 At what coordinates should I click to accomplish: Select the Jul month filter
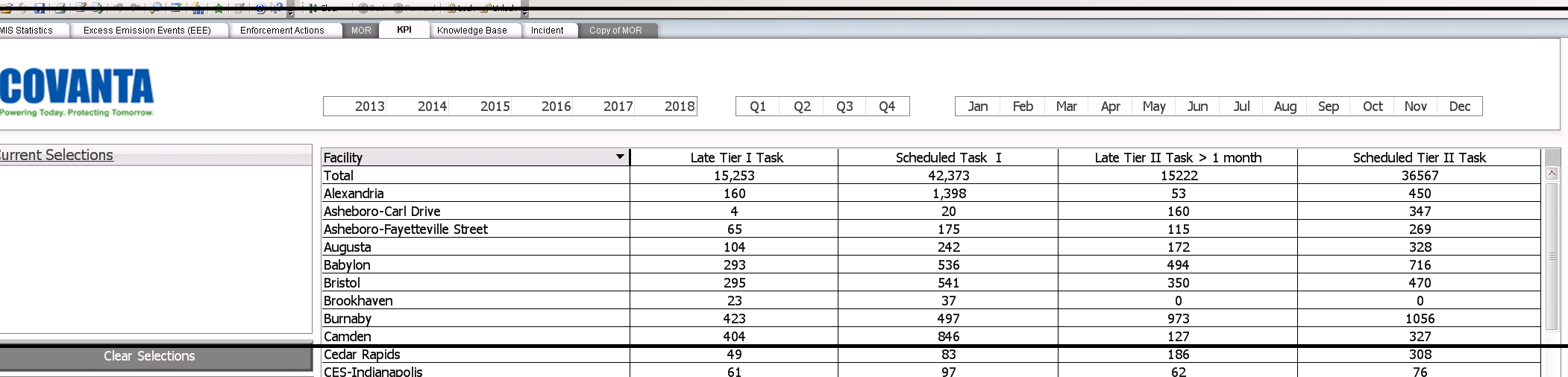(1241, 107)
